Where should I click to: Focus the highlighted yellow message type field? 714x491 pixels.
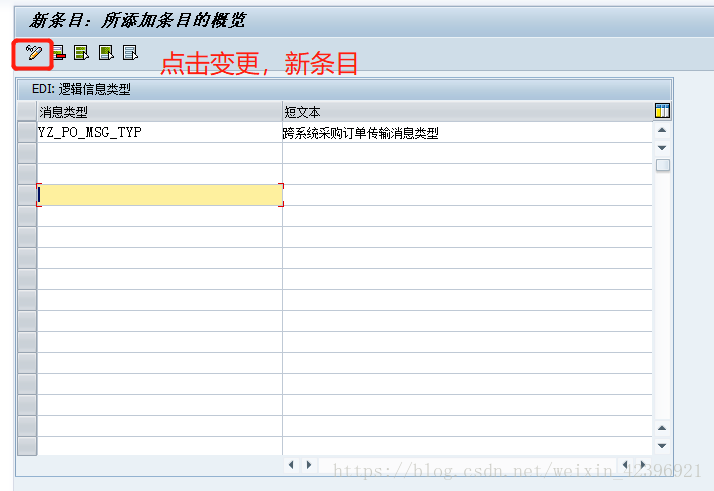pos(160,195)
